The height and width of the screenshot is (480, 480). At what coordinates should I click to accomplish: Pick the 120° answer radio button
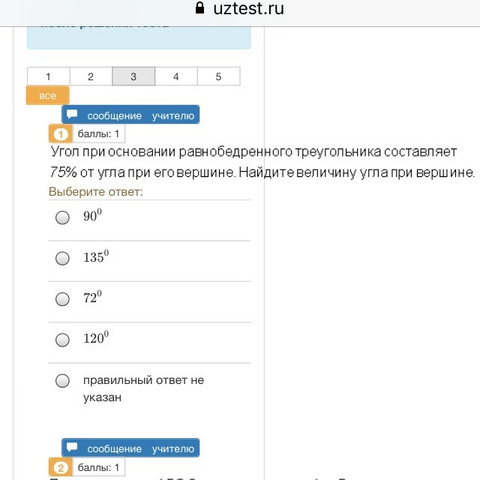tap(62, 340)
